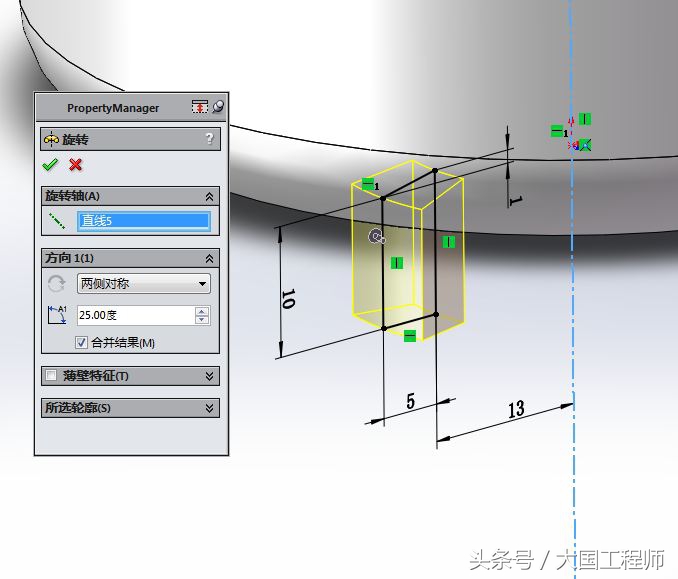Increase the angle with the up spinner
Screen dimensions: 678x579
202,311
